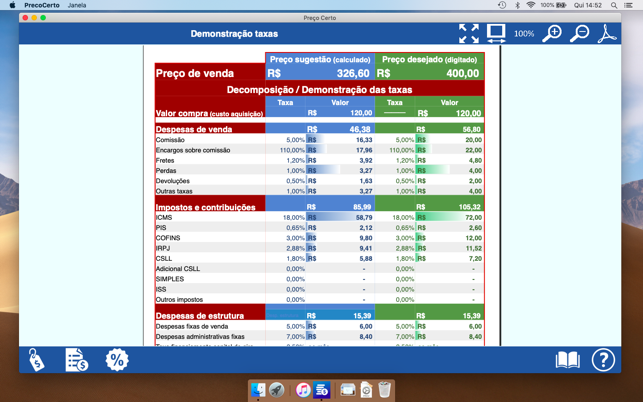This screenshot has width=643, height=402.
Task: Click the Perdas row label
Action: click(166, 171)
